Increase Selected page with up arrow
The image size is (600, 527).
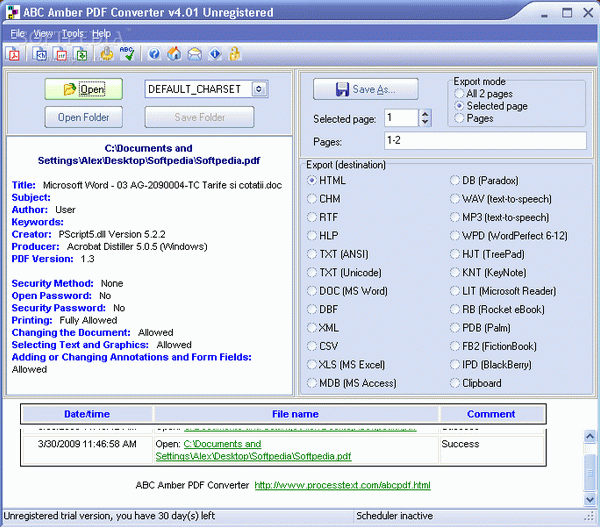pos(425,114)
